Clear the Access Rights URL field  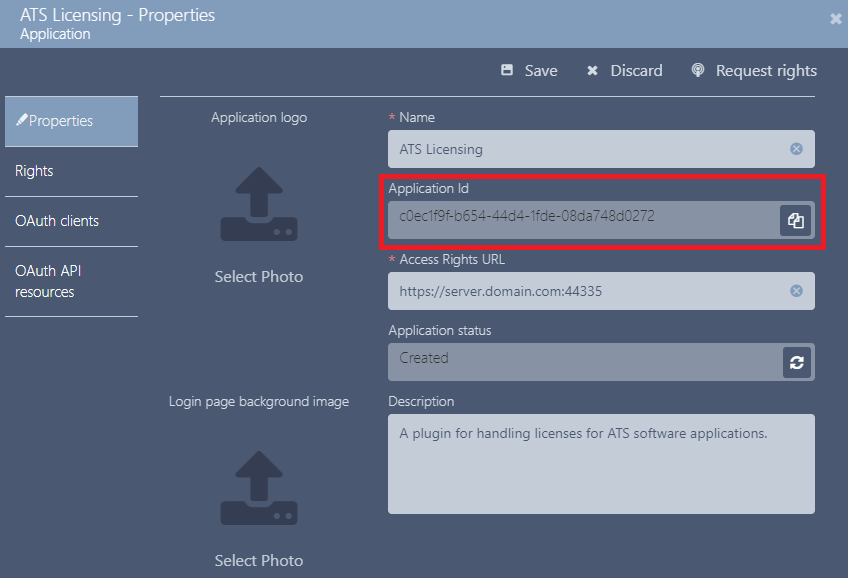point(796,291)
